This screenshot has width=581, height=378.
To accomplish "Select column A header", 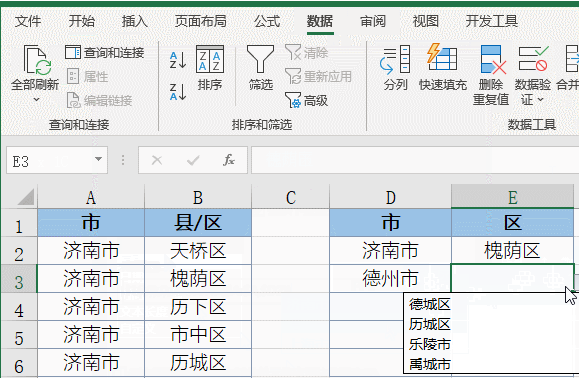I will [91, 197].
